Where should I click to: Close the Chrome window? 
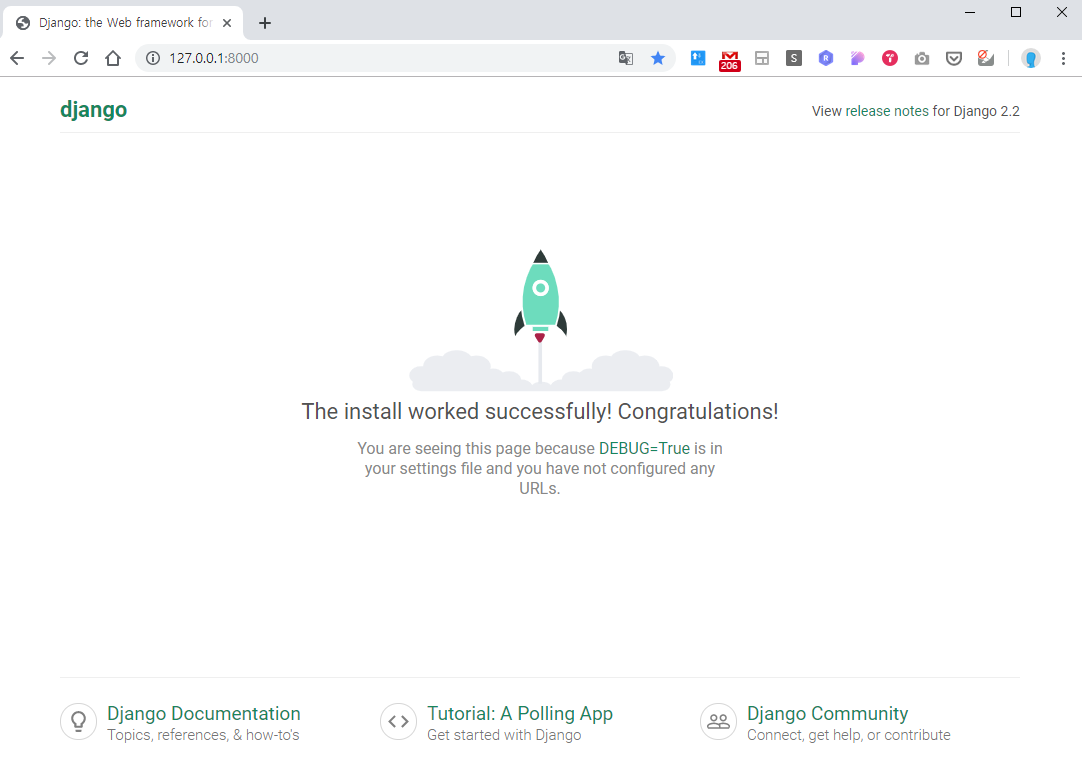click(x=1062, y=12)
